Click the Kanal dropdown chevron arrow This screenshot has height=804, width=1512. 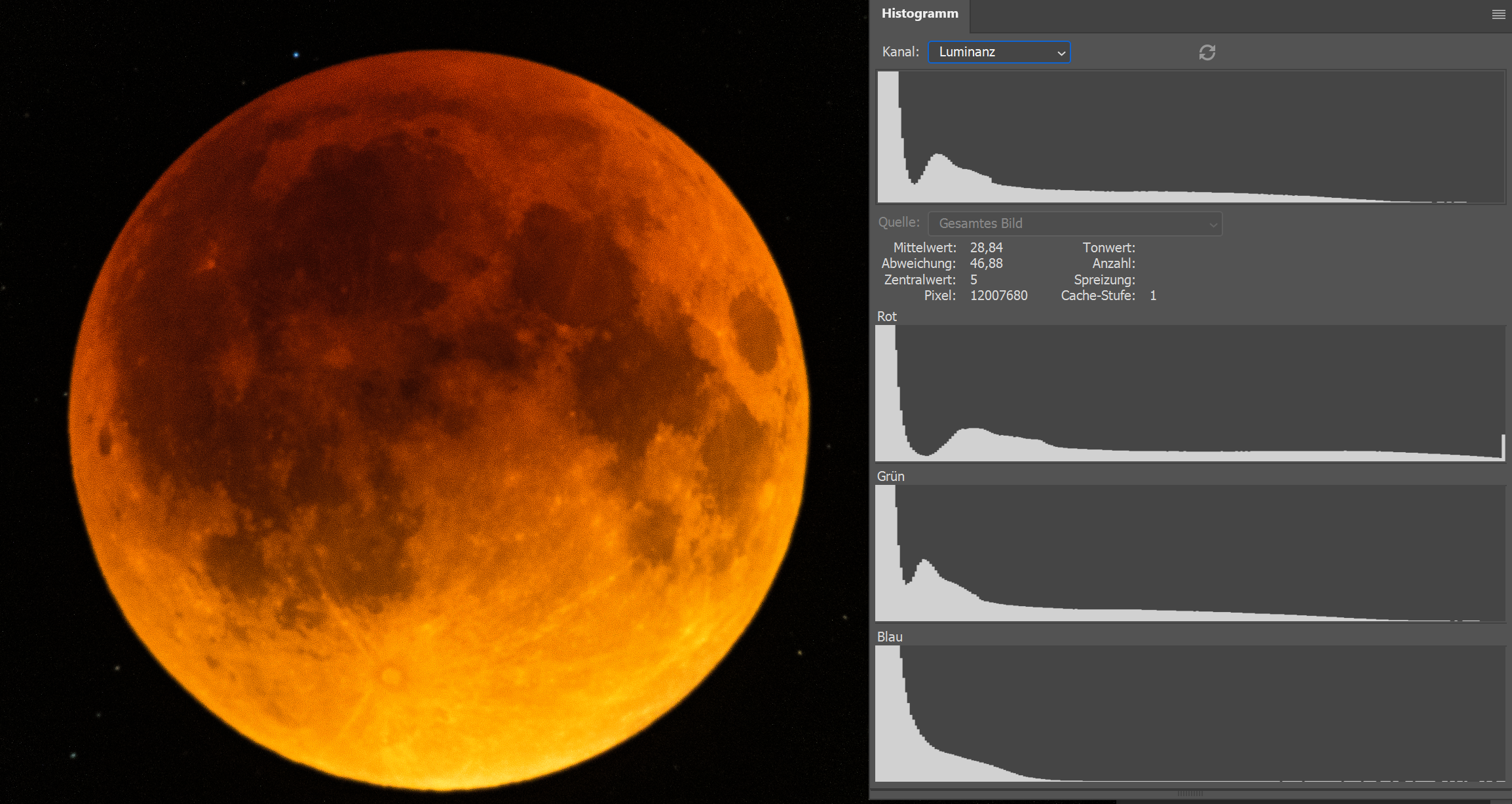(x=1061, y=53)
